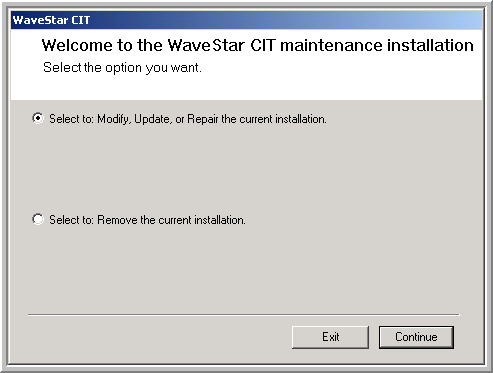Click 'current installation' text in the Modify option

283,119
